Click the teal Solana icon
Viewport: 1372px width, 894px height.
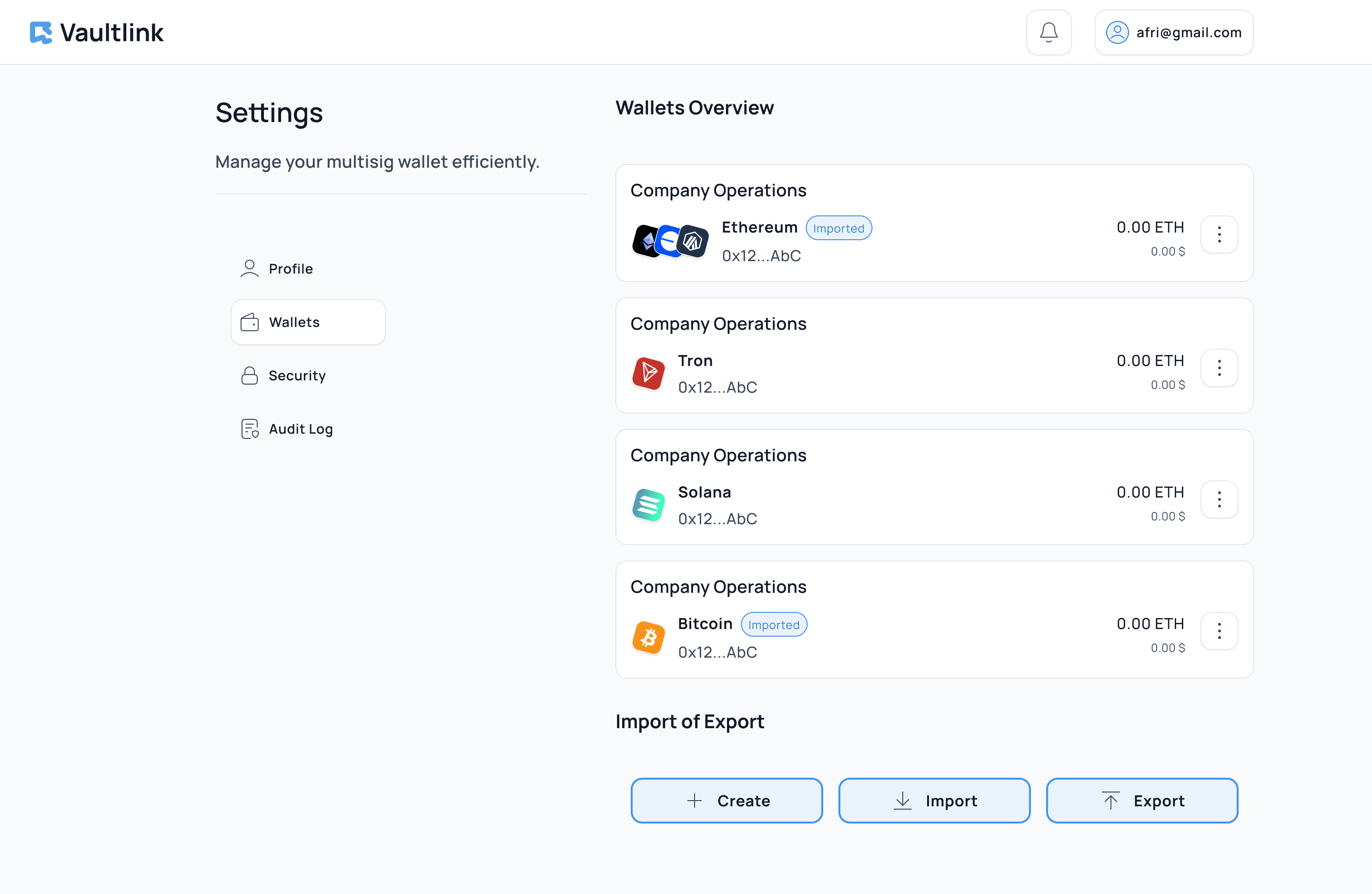tap(648, 505)
